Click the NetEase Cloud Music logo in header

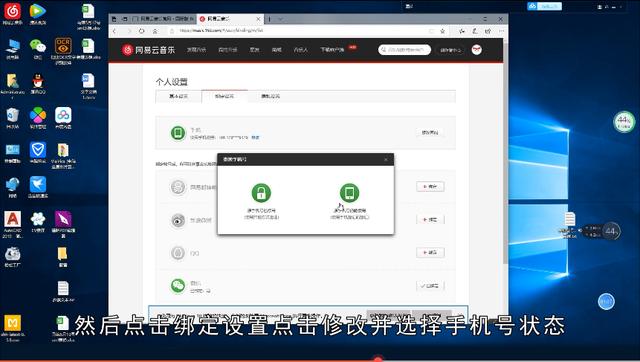coord(149,50)
